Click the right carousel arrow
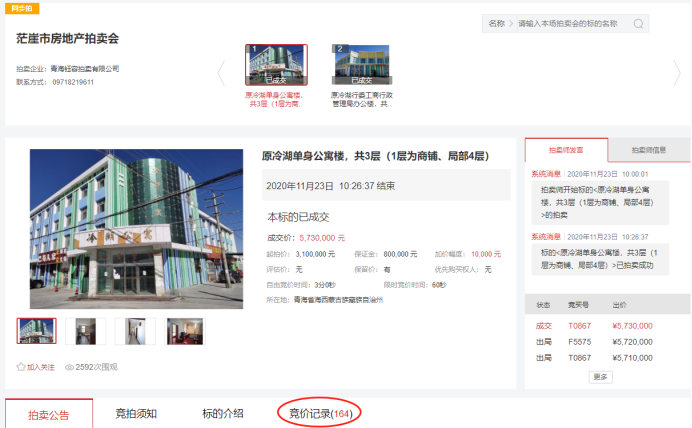Image resolution: width=692 pixels, height=428 pixels. click(676, 73)
